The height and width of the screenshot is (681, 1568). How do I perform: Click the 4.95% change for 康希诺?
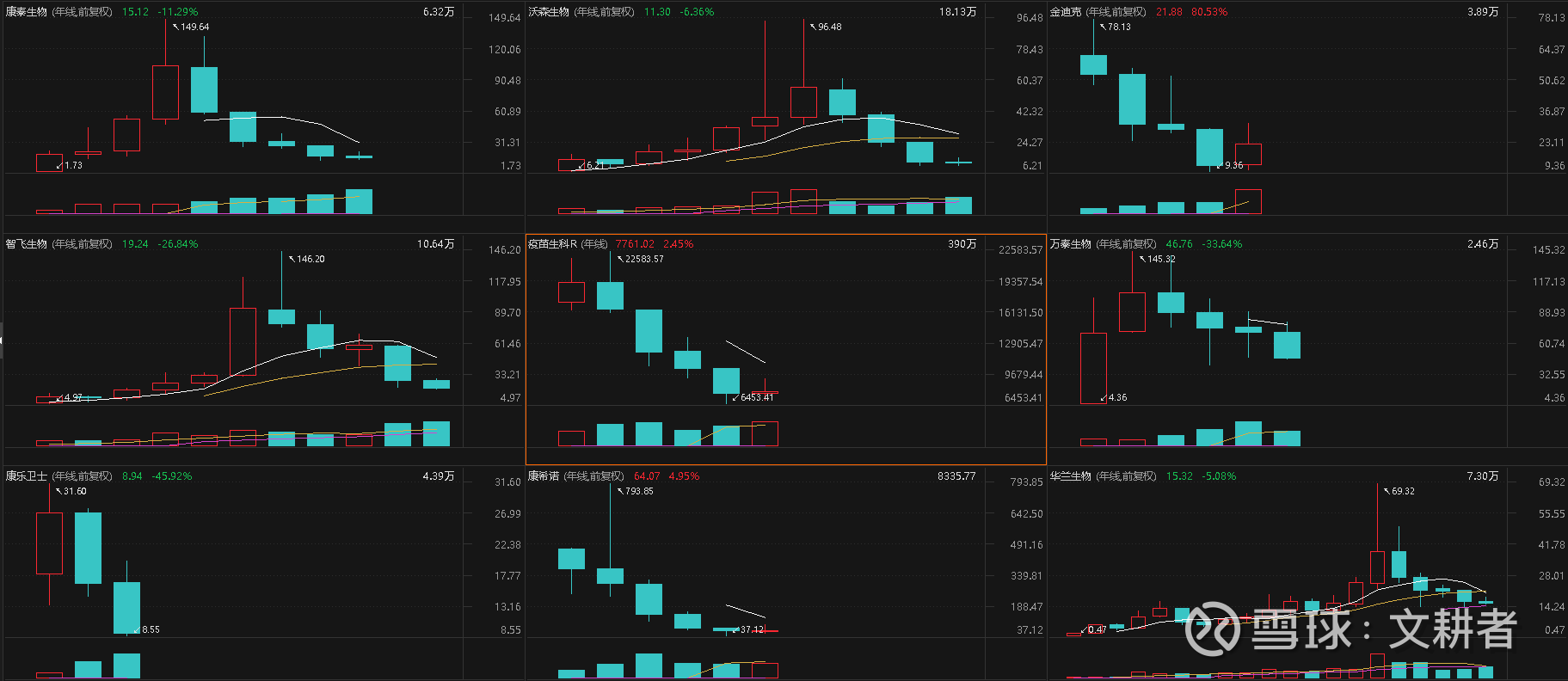[684, 476]
